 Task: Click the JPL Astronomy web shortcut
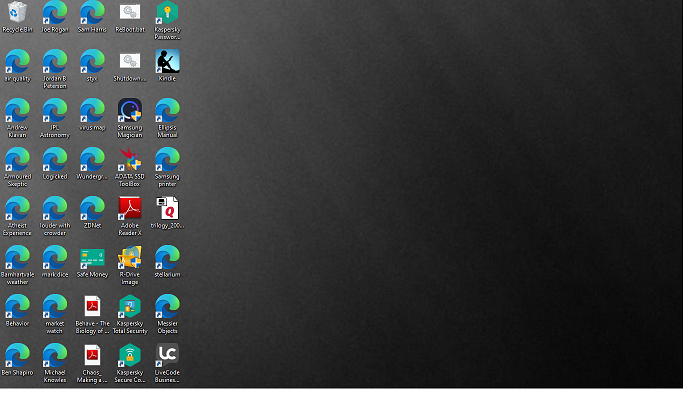[x=55, y=110]
